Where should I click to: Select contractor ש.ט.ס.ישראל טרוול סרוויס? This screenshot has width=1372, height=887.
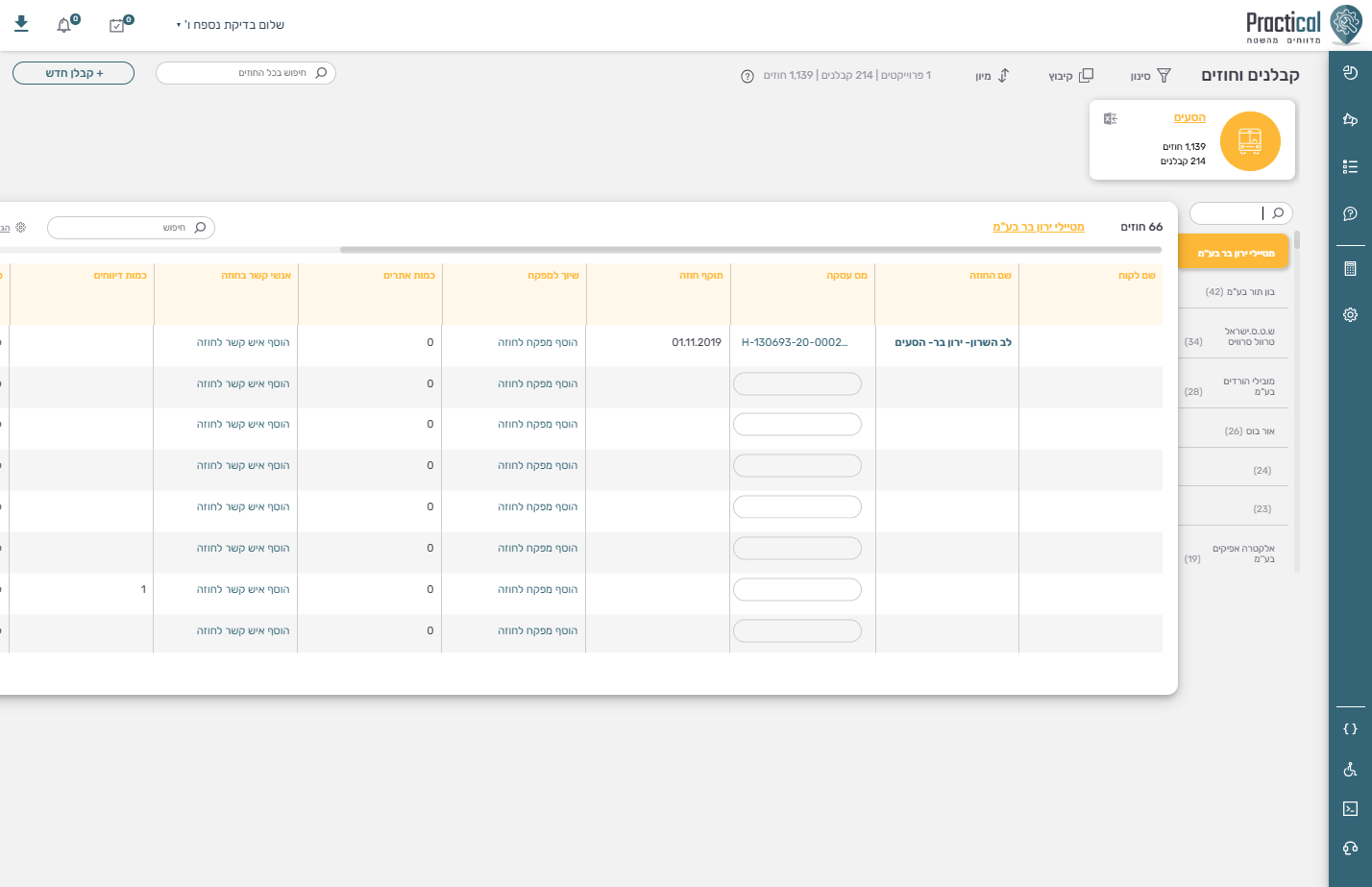pos(1234,336)
